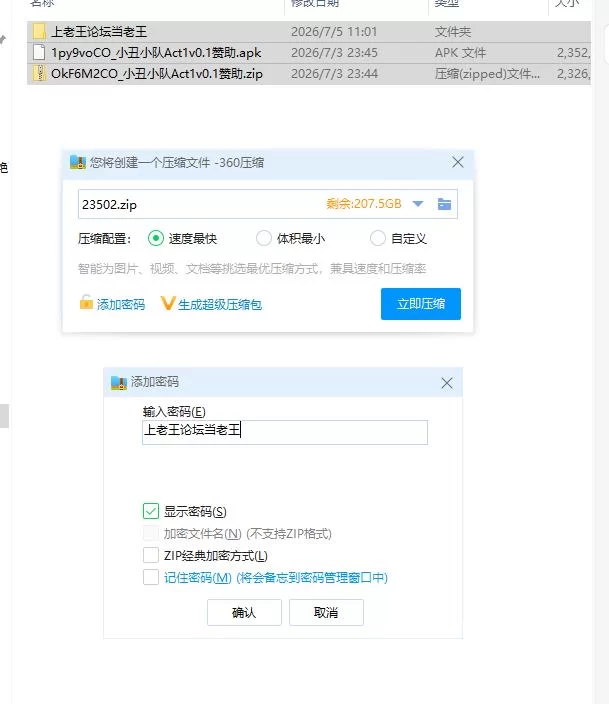The height and width of the screenshot is (704, 609).
Task: Click the 添加密码 dialog title icon
Action: pos(119,383)
